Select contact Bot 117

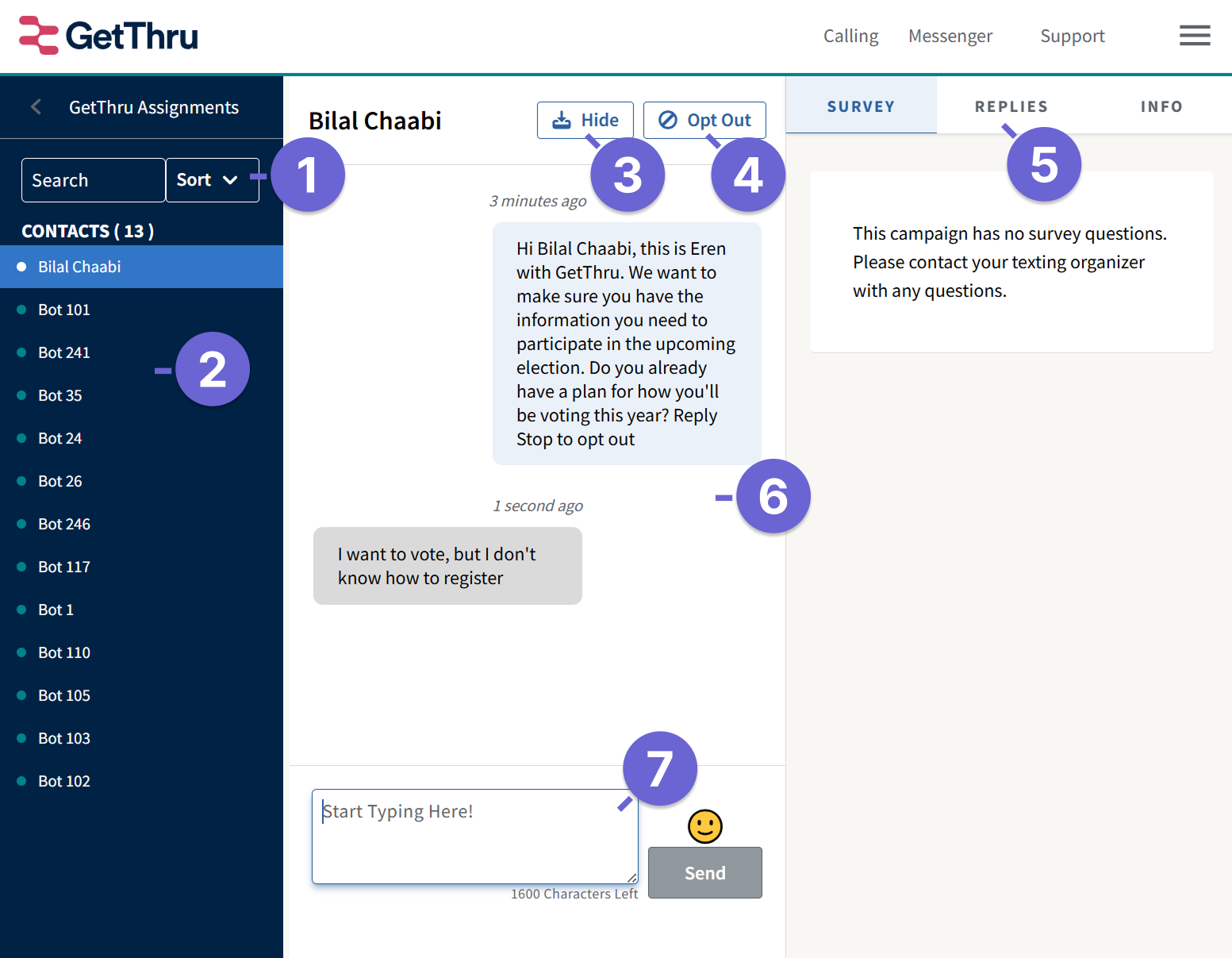[x=141, y=567]
